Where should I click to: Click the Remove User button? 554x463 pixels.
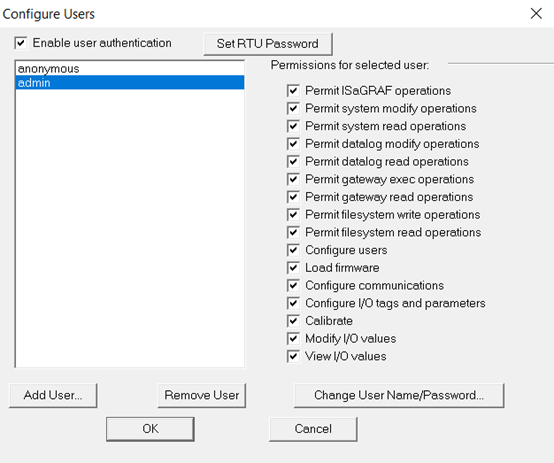coord(202,395)
